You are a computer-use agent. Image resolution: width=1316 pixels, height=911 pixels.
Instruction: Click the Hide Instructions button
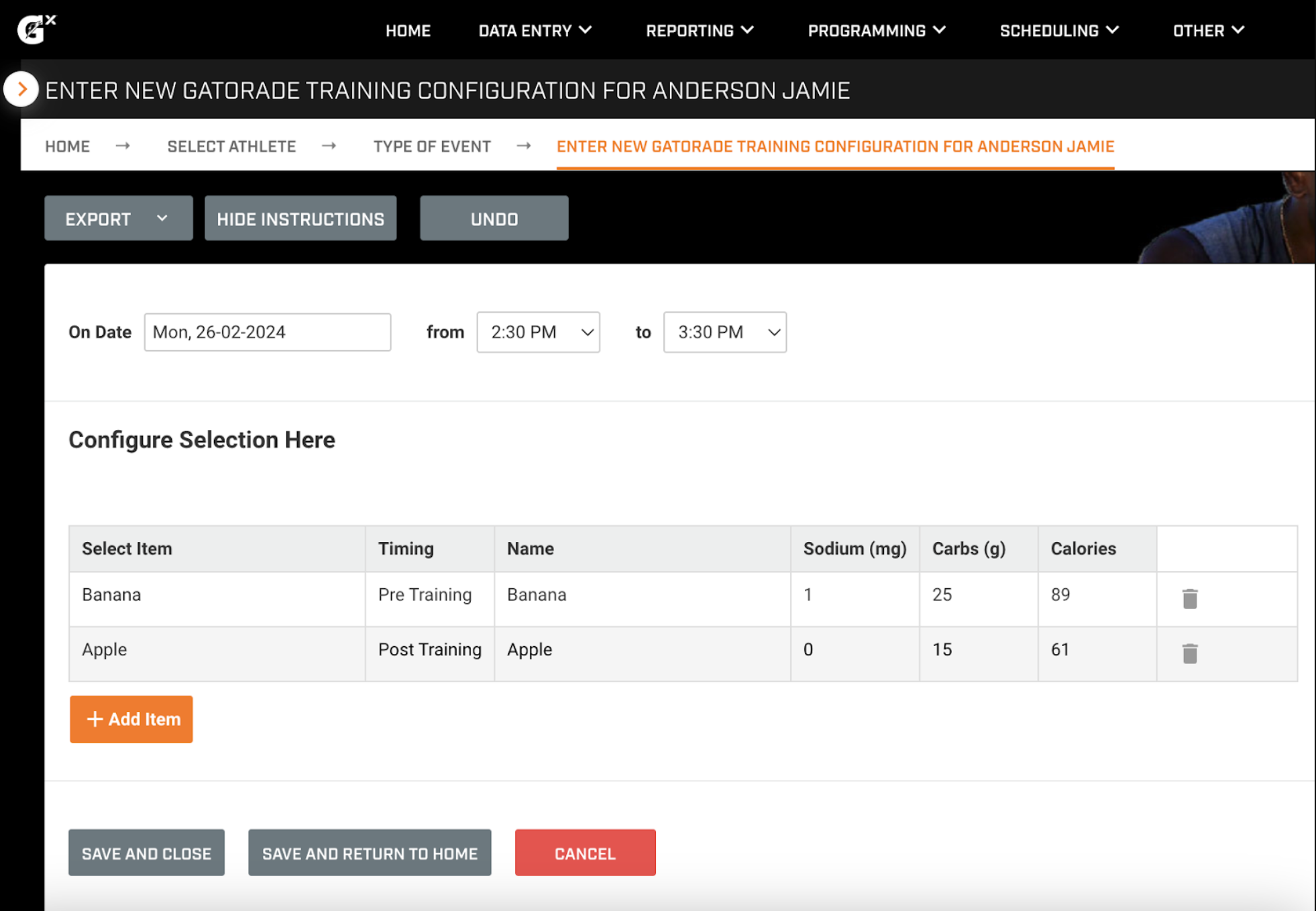pos(300,218)
